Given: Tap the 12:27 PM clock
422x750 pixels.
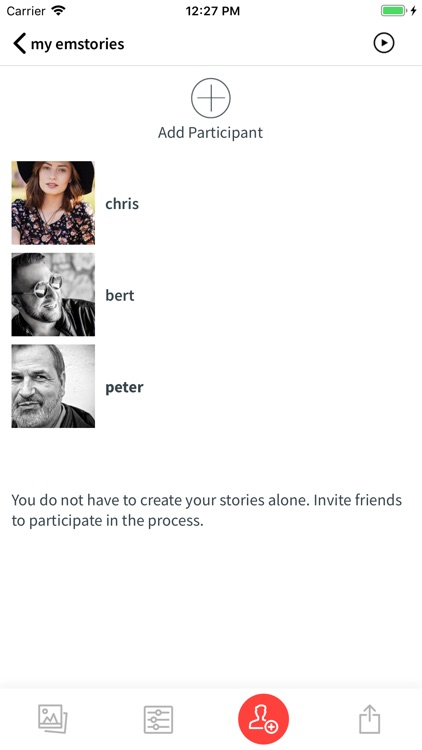Looking at the screenshot, I should [212, 11].
